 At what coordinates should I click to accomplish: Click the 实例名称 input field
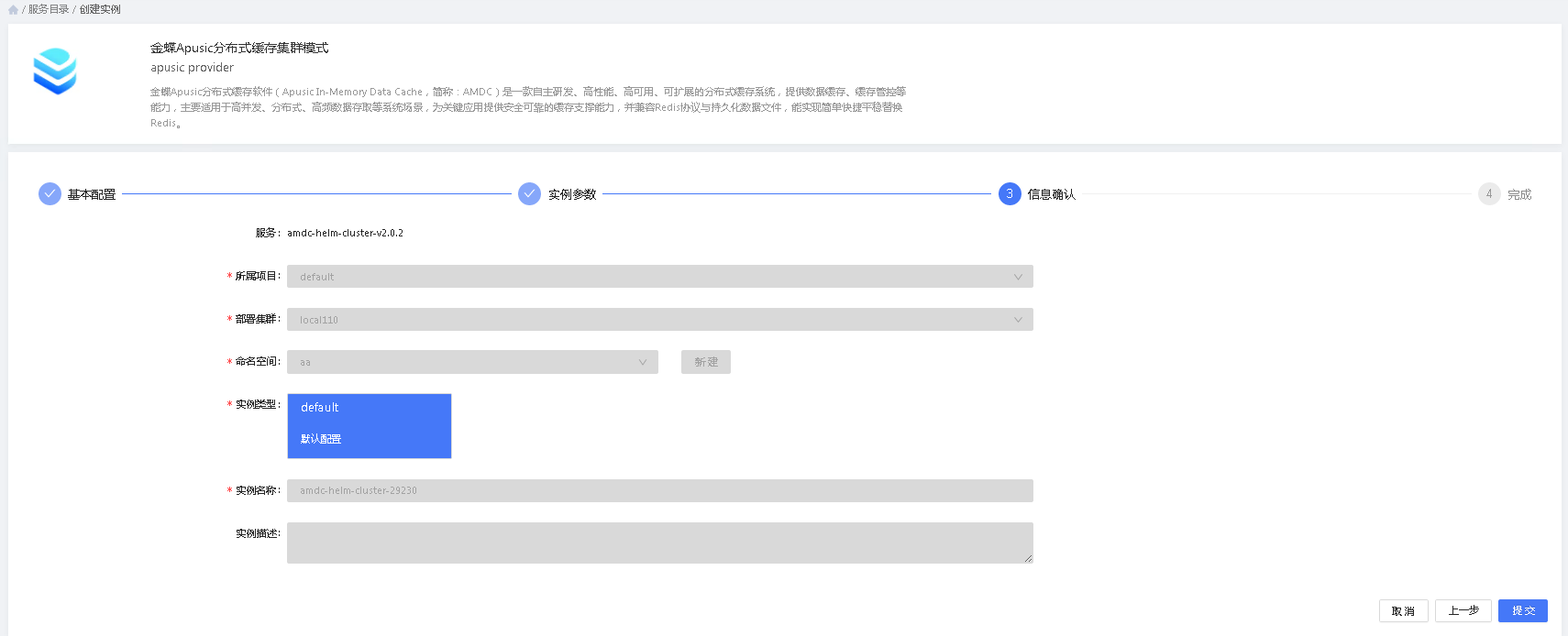(659, 491)
